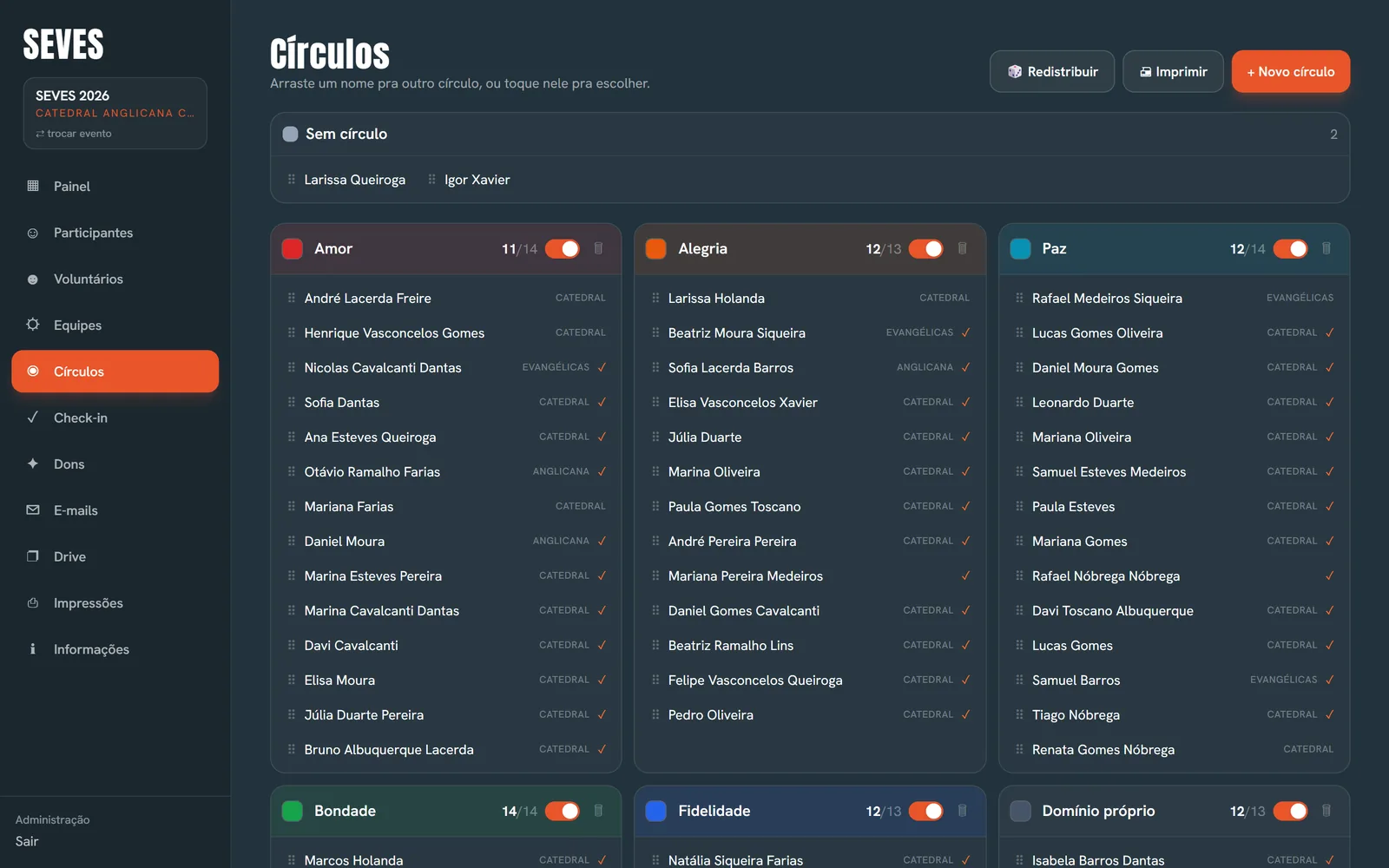This screenshot has width=1389, height=868.
Task: Click the Check-in checkmark icon
Action: (x=33, y=418)
